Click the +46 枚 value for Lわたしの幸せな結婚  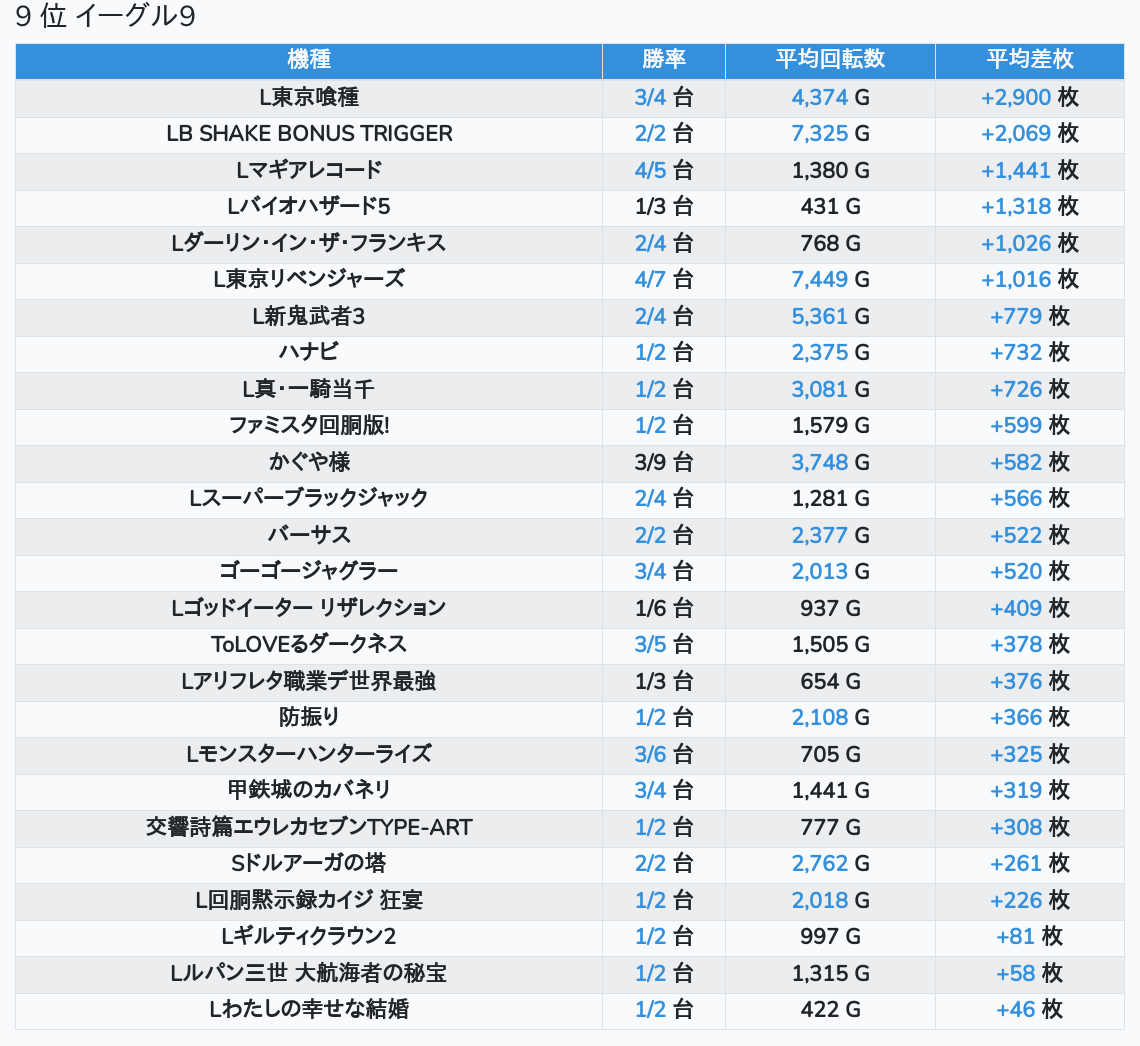[1029, 1009]
